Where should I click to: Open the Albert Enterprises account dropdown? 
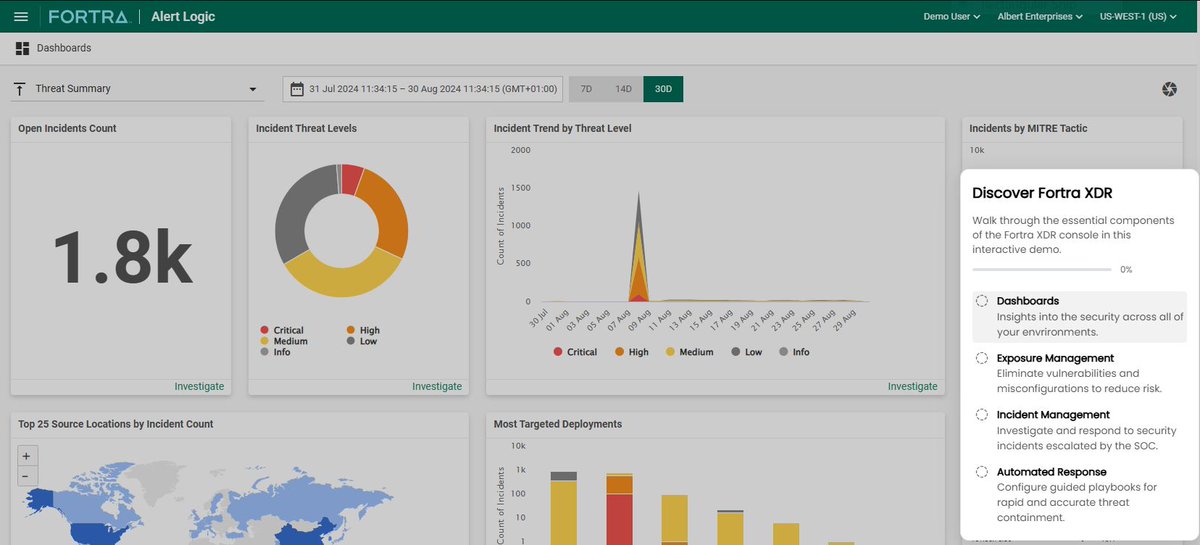pyautogui.click(x=1040, y=17)
